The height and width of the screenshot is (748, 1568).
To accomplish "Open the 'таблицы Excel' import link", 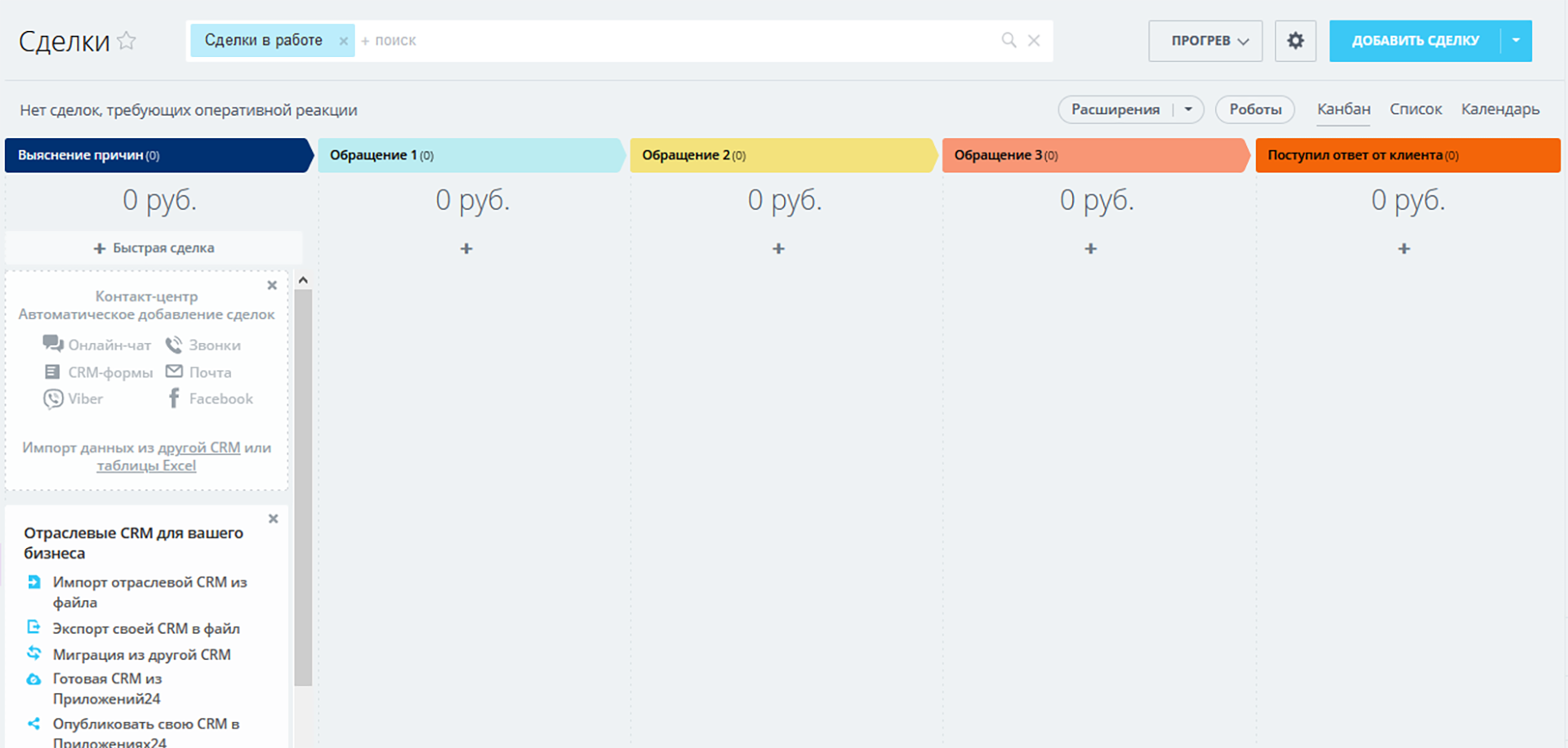I will pyautogui.click(x=146, y=465).
